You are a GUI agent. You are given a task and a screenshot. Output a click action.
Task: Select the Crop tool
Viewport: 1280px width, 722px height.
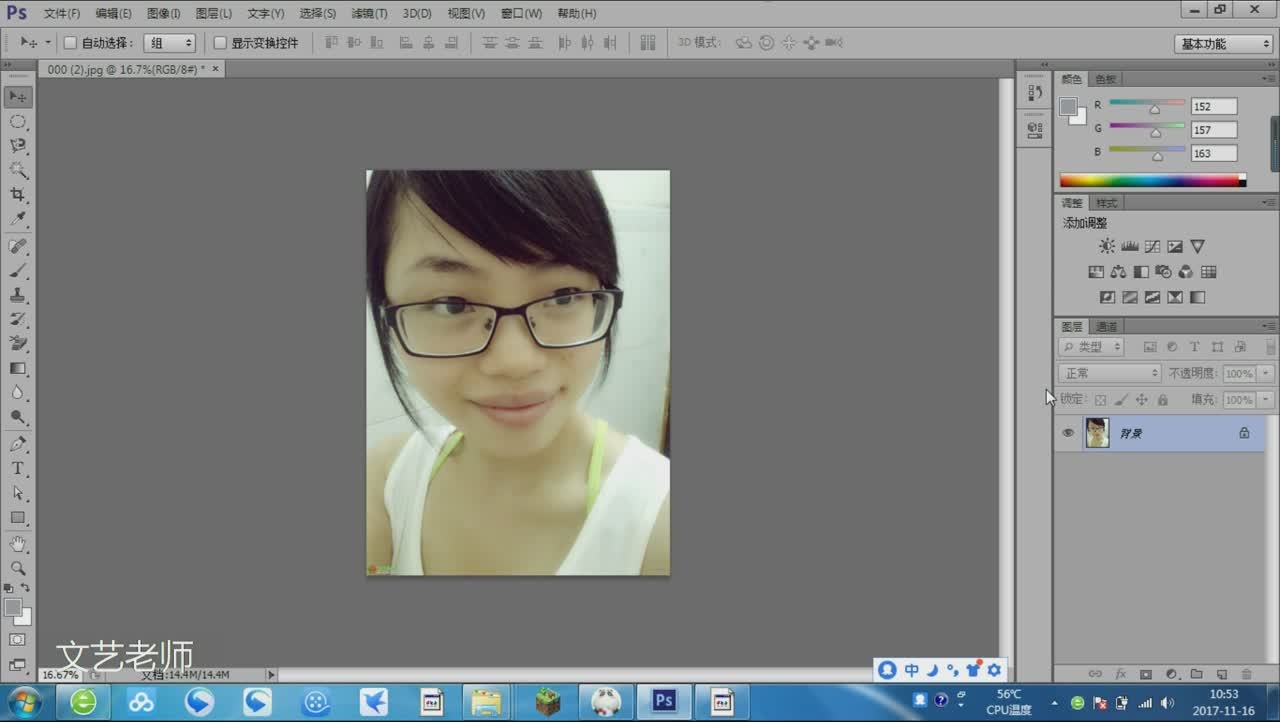click(x=18, y=195)
